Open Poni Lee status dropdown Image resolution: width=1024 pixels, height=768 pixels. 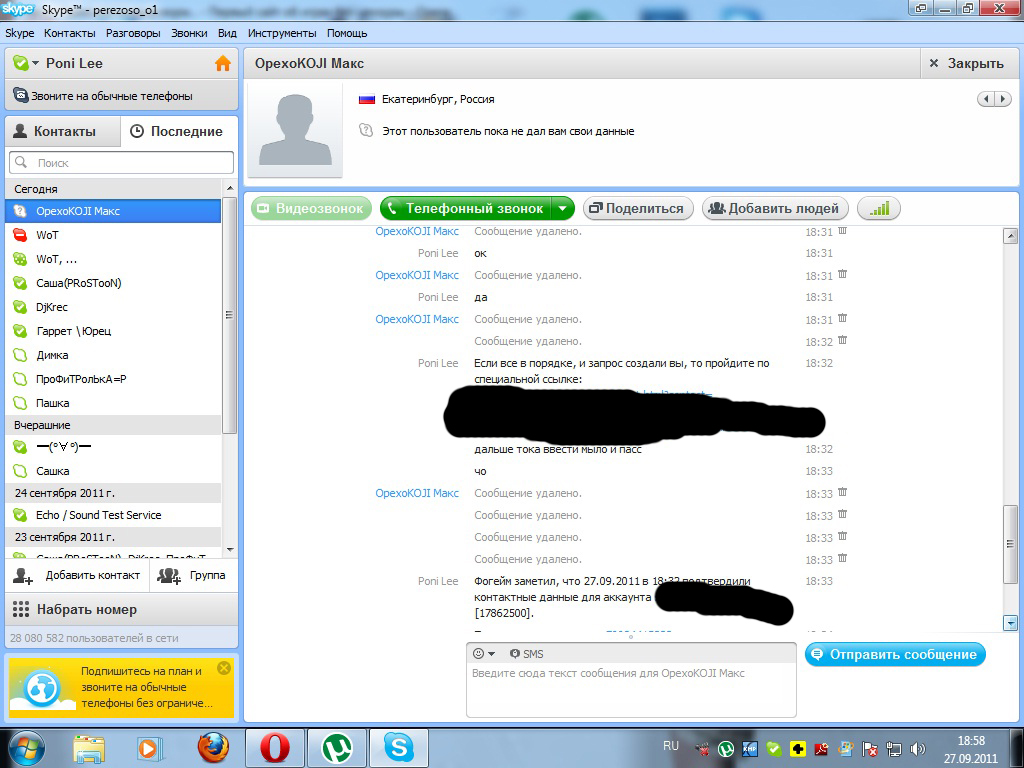[x=35, y=63]
